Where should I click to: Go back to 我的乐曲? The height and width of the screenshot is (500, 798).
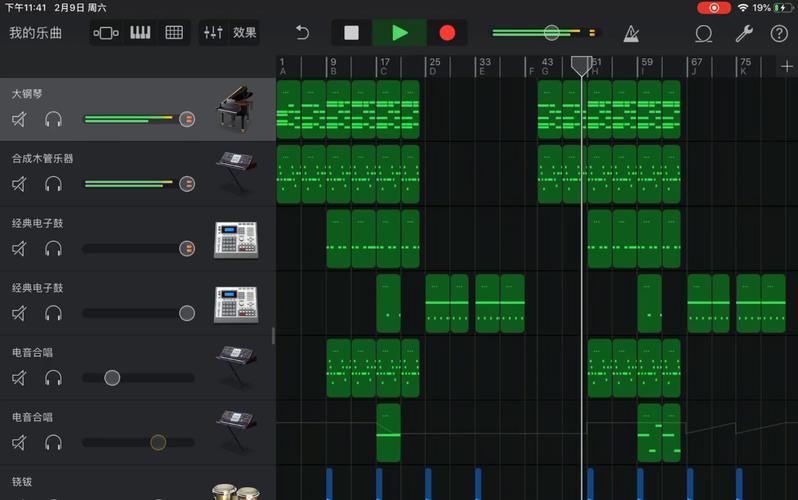(x=35, y=33)
